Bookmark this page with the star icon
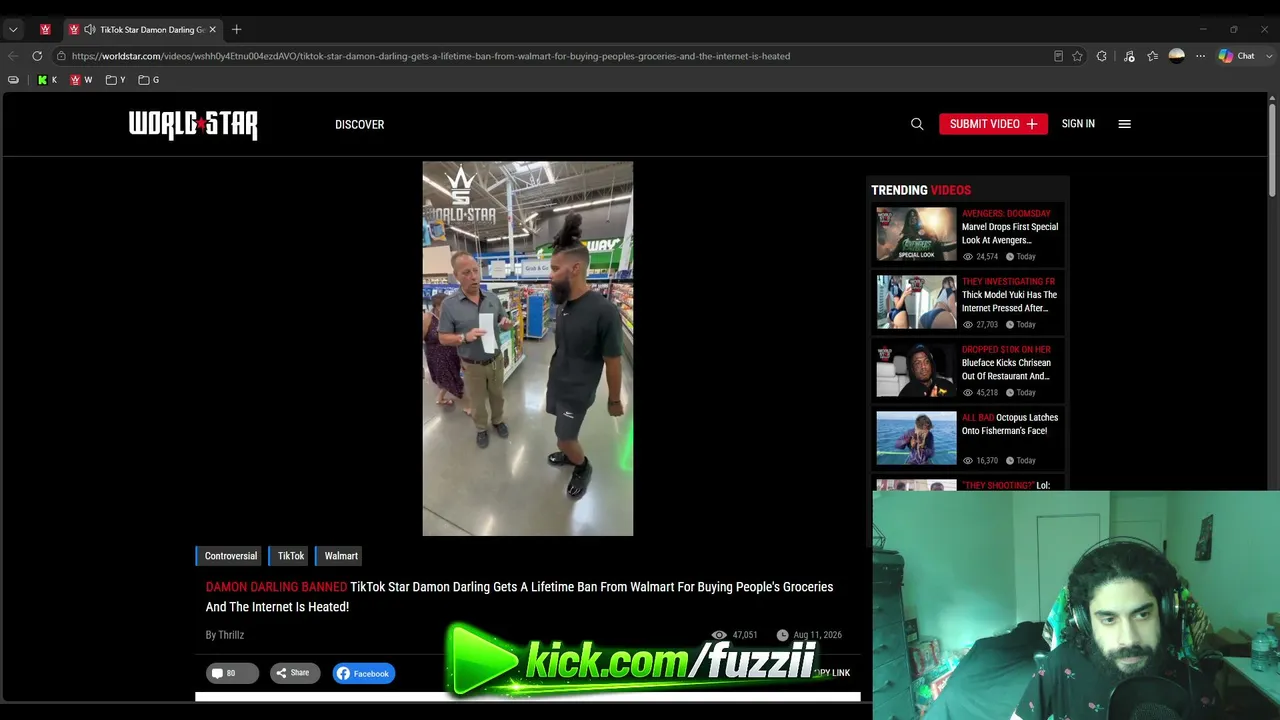The width and height of the screenshot is (1280, 720). tap(1077, 56)
